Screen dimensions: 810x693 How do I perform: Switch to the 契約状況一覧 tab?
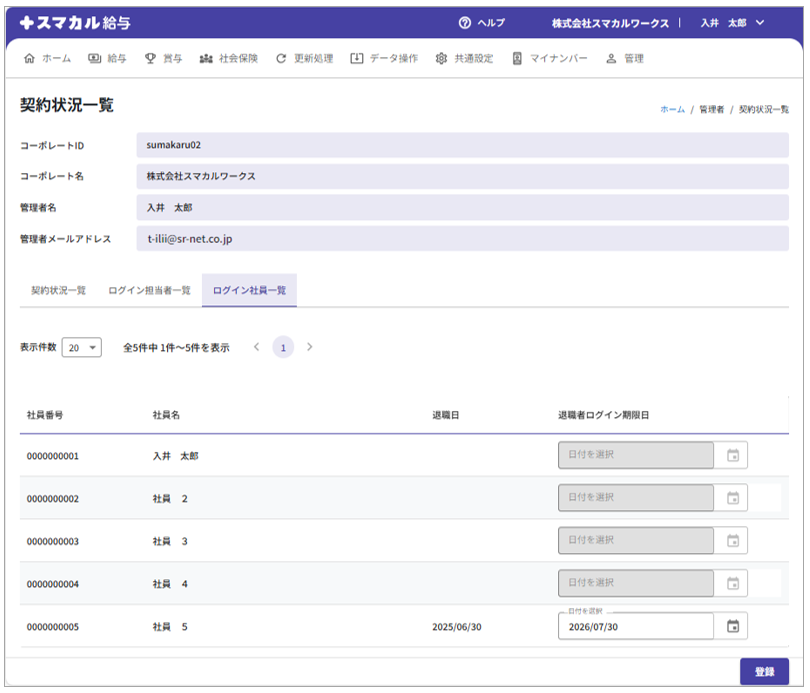(58, 290)
